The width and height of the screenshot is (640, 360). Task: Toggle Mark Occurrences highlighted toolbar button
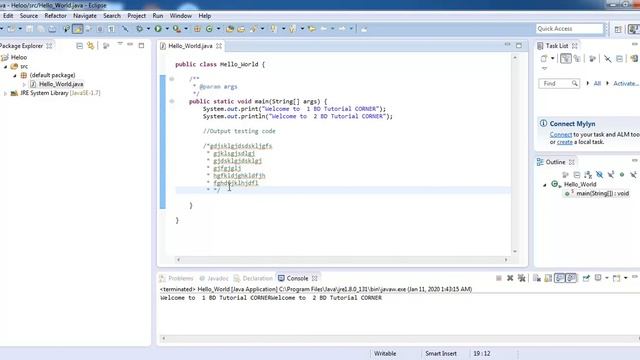[78, 29]
